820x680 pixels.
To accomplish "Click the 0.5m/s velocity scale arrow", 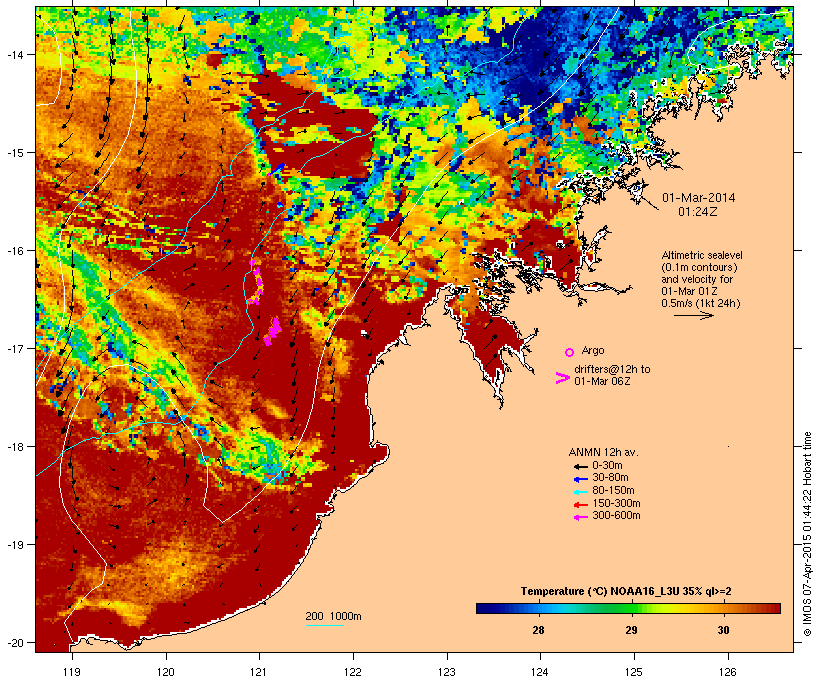I will 693,315.
